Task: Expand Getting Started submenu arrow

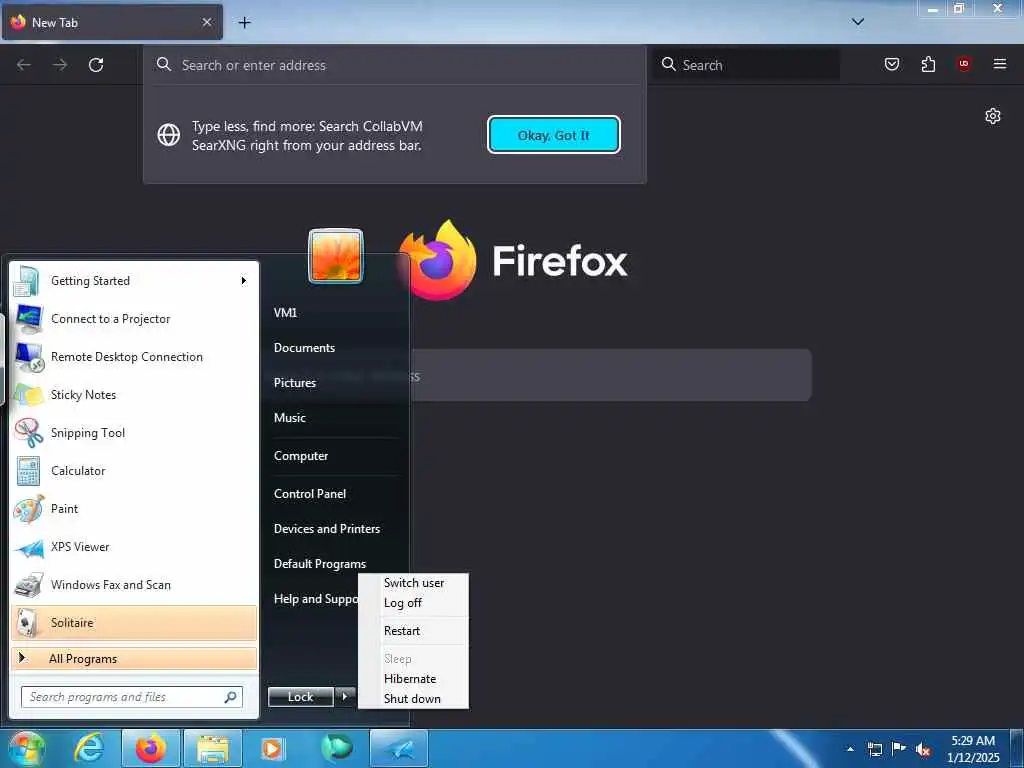Action: click(x=244, y=281)
